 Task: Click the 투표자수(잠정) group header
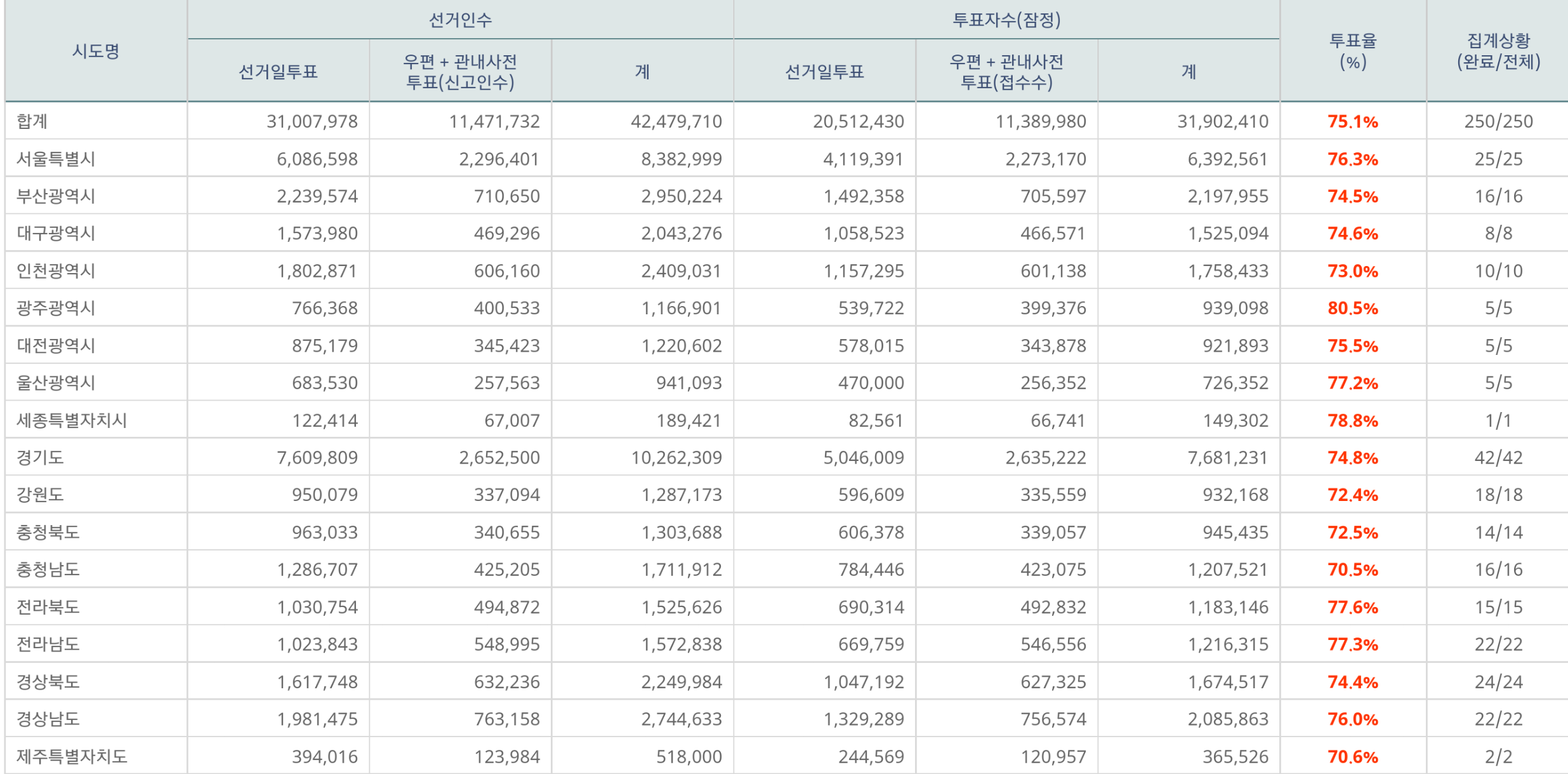(1006, 20)
